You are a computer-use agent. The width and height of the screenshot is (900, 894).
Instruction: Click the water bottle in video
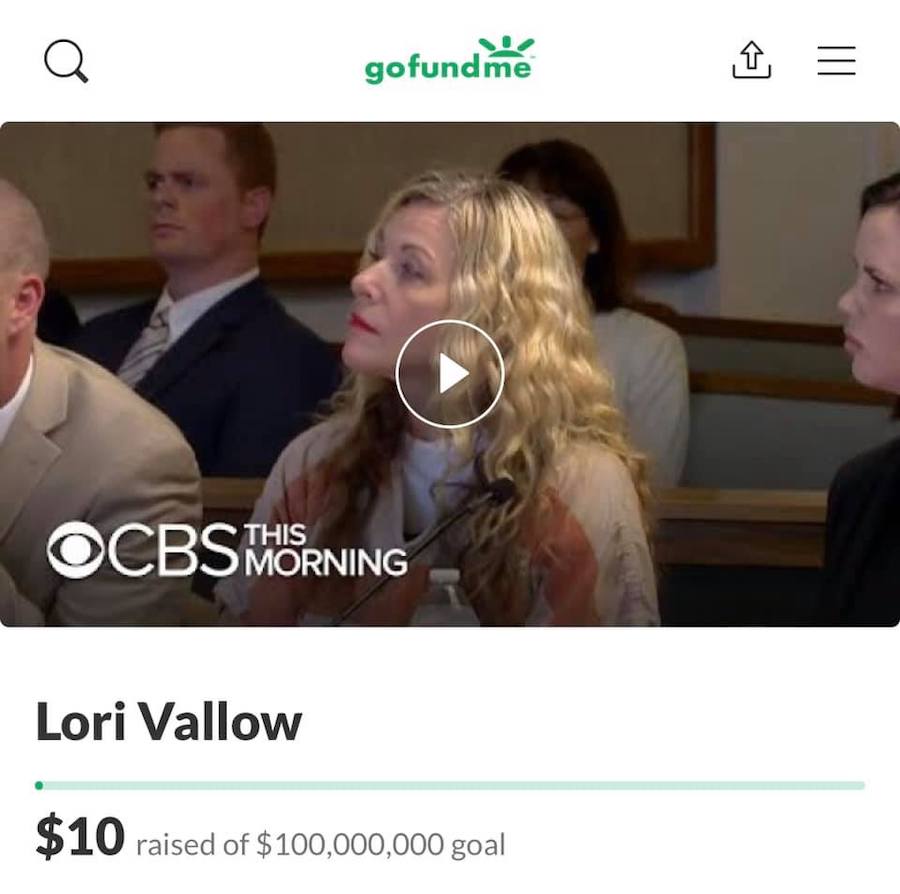point(444,597)
